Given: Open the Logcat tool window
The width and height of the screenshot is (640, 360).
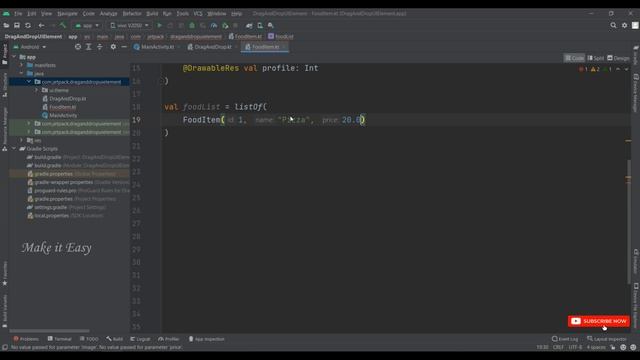Looking at the screenshot, I should click(140, 339).
